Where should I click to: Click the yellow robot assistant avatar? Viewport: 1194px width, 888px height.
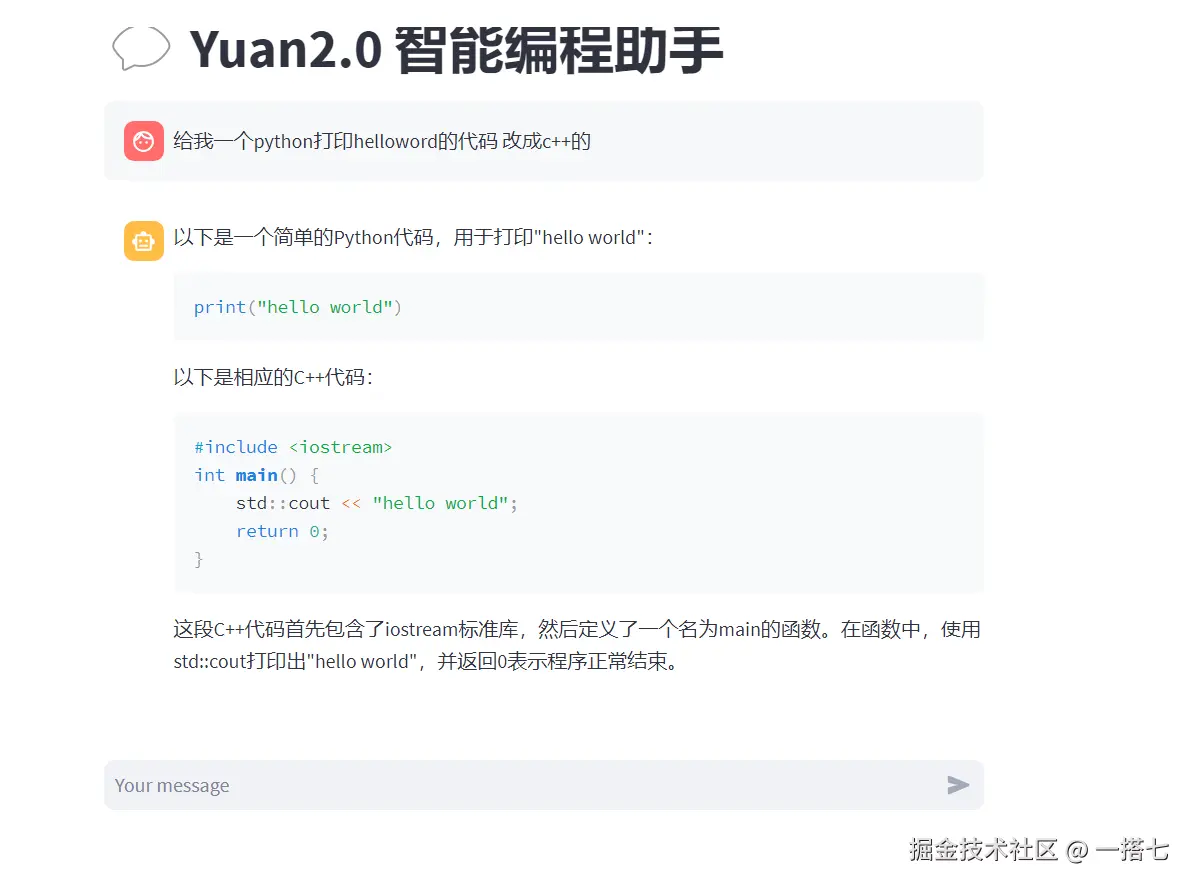click(144, 241)
